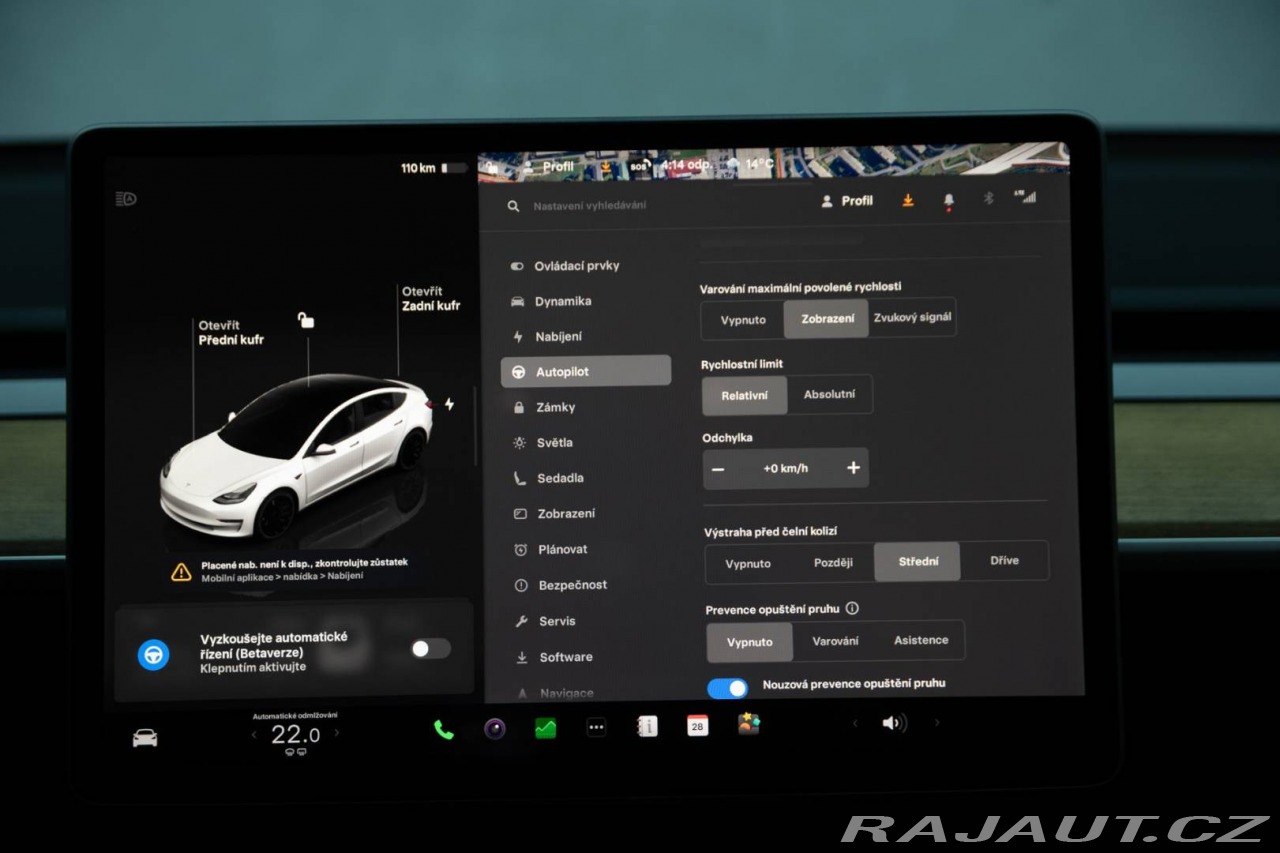The width and height of the screenshot is (1280, 853).
Task: Click the volume speaker icon
Action: pyautogui.click(x=893, y=723)
